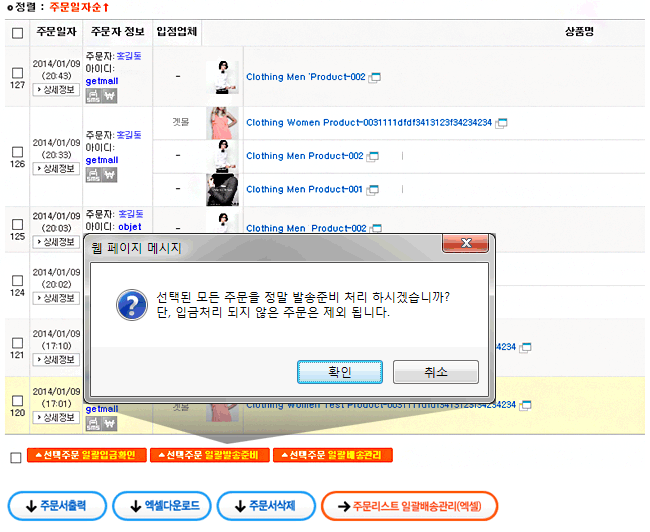Expand 상세정보 for order 126

(x=56, y=169)
